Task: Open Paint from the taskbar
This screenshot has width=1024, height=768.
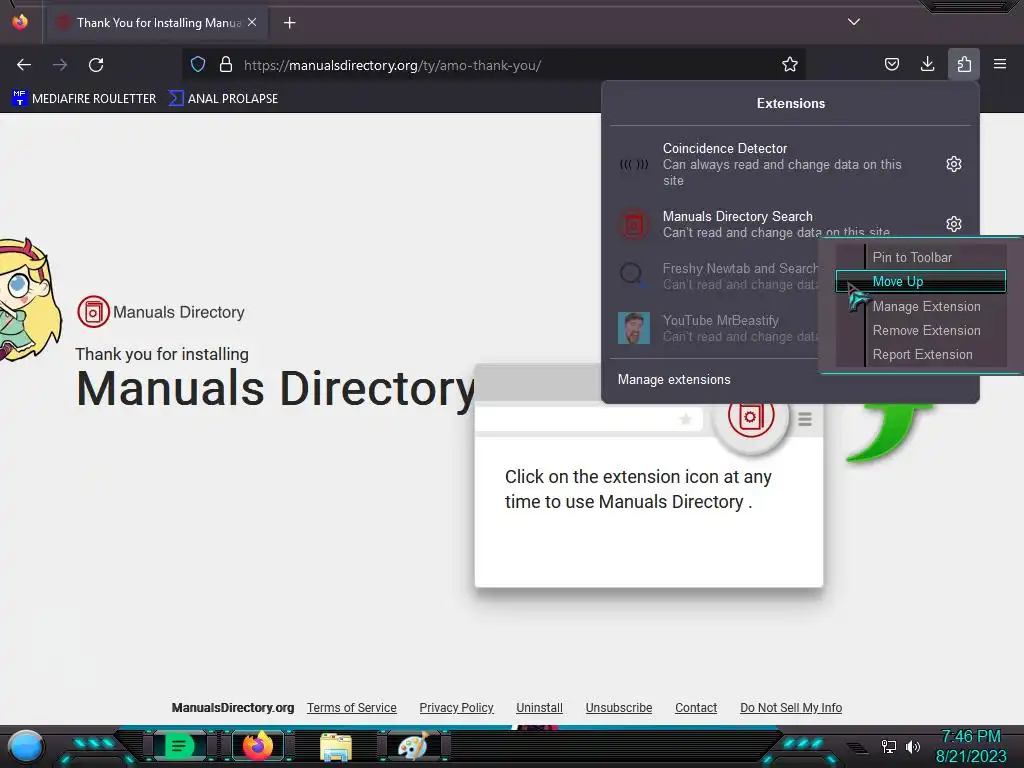Action: pos(413,746)
